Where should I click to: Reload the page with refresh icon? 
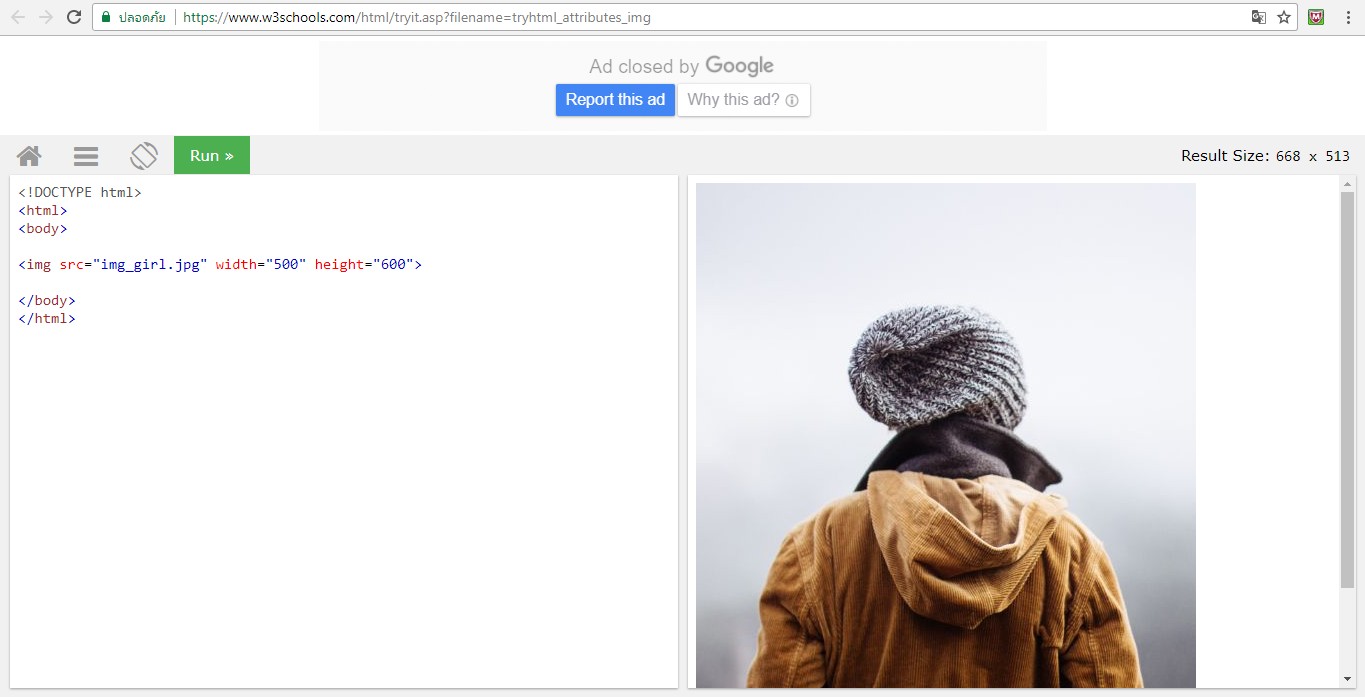pos(74,17)
